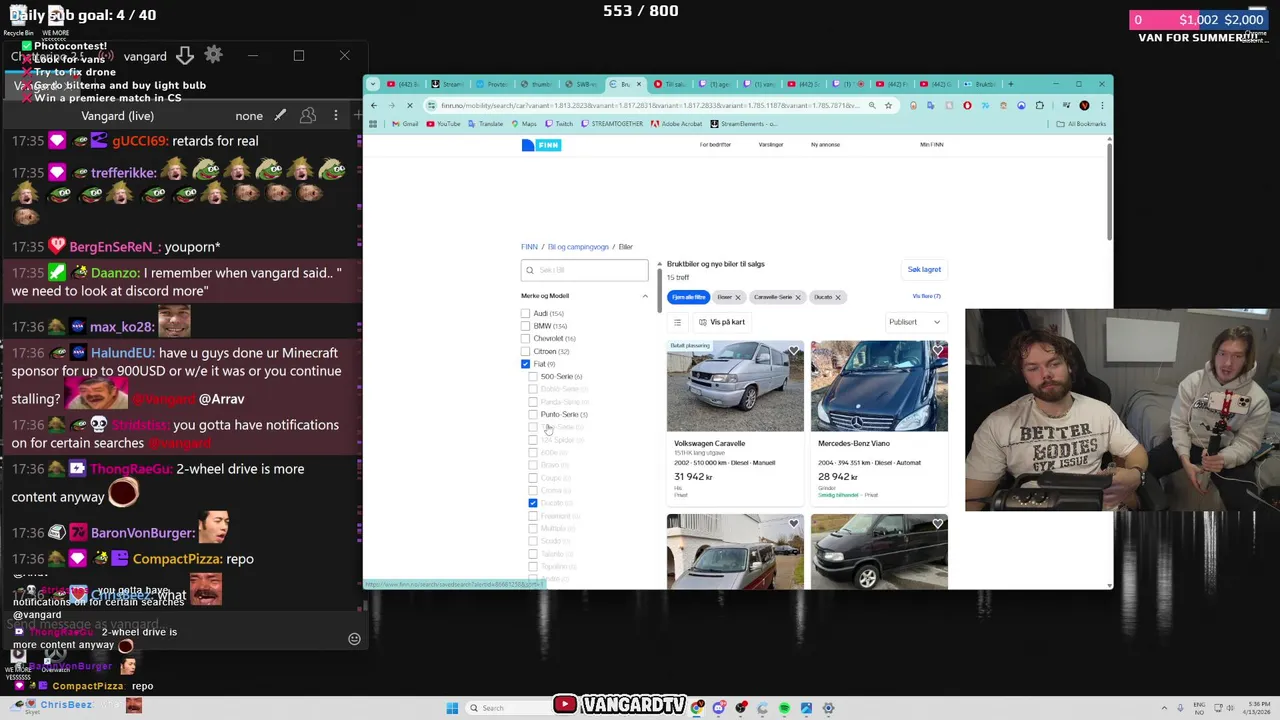Open Gmail bookmark in bookmarks bar
The height and width of the screenshot is (720, 1280).
coord(404,124)
